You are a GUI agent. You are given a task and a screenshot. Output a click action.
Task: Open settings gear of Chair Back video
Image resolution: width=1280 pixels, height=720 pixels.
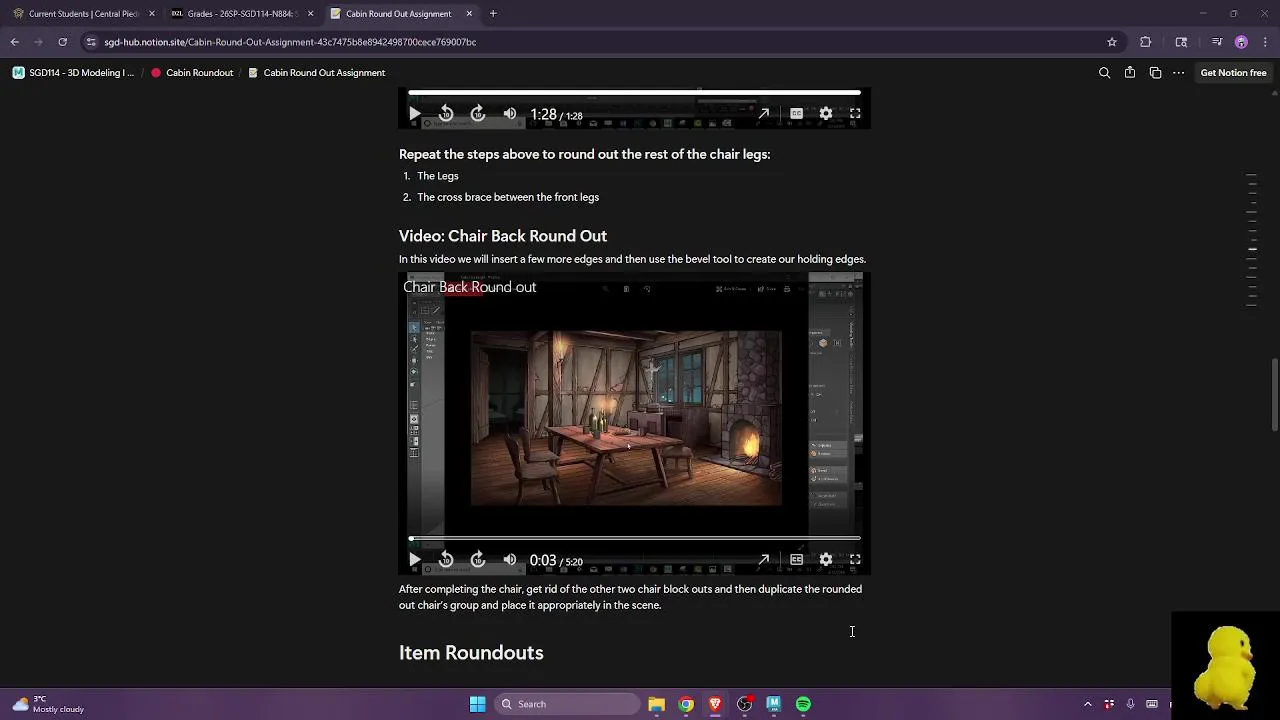pos(826,560)
